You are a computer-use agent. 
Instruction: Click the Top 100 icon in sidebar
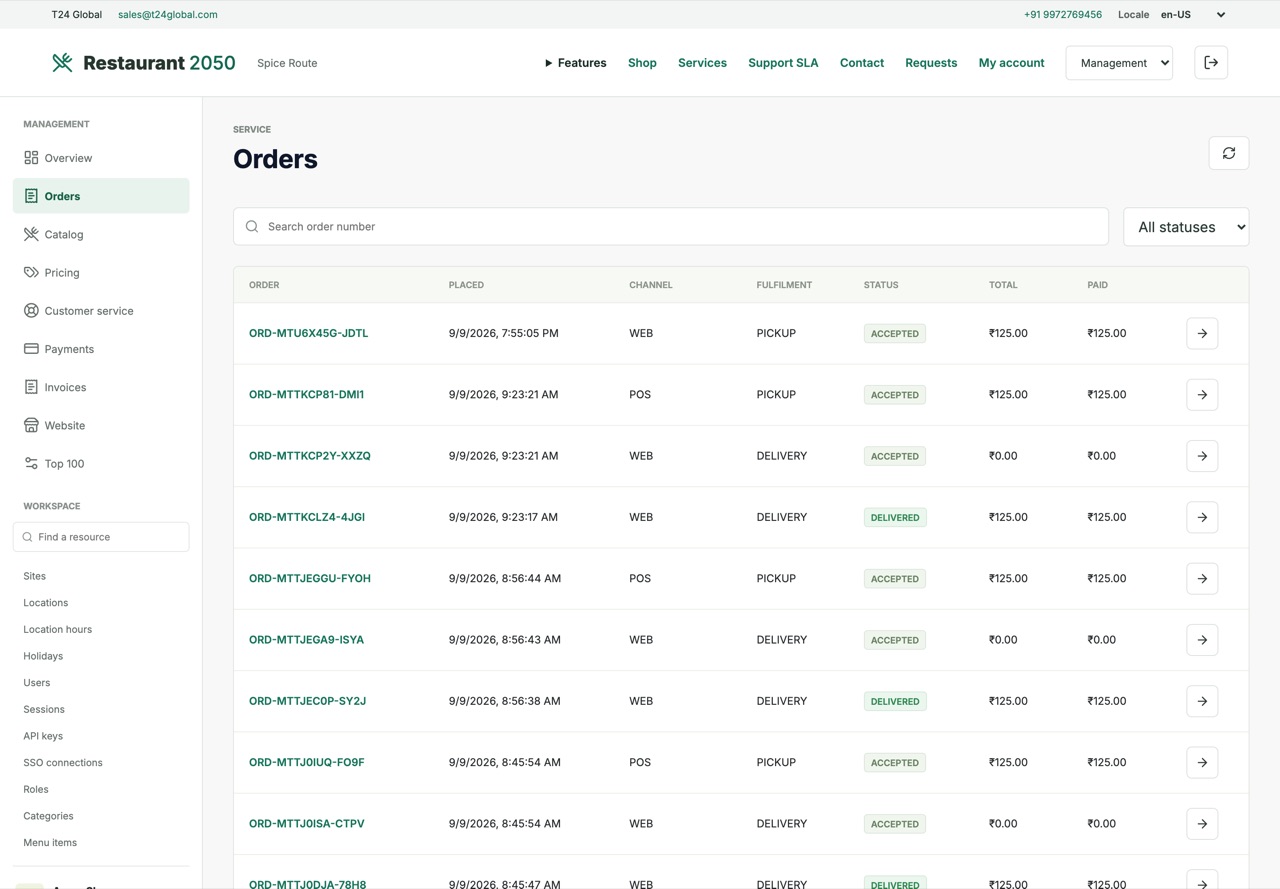point(31,463)
